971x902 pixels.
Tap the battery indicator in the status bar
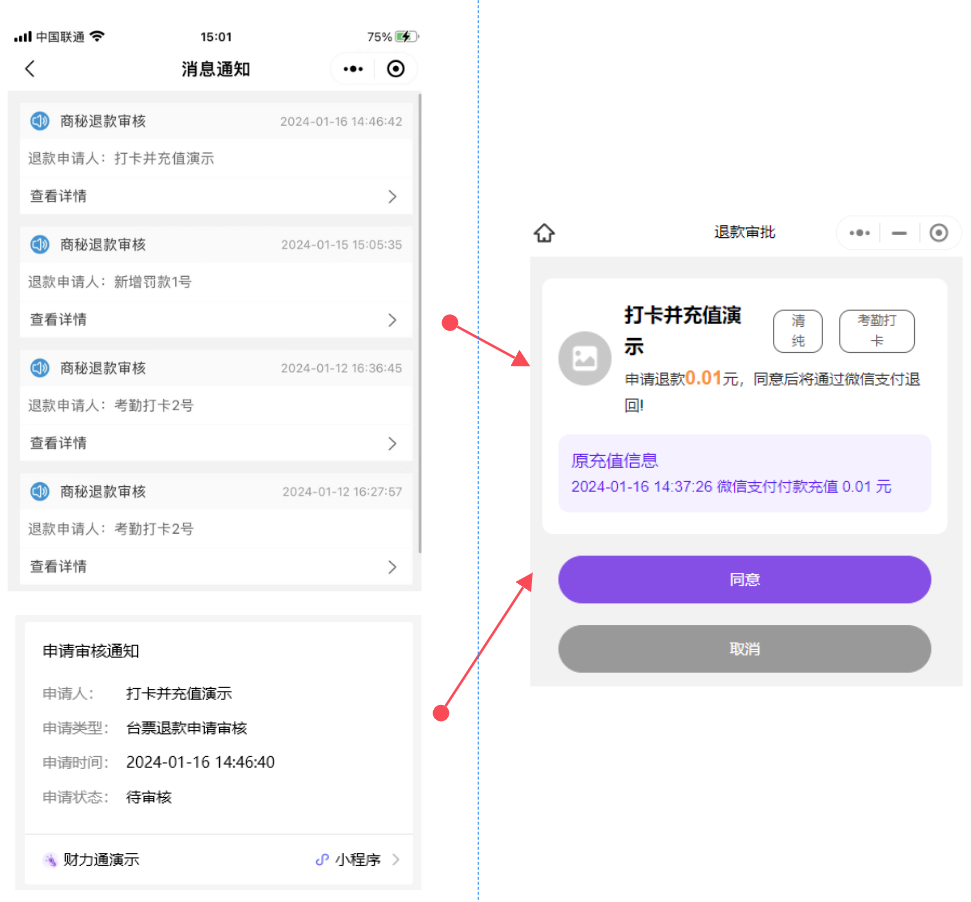[x=407, y=37]
